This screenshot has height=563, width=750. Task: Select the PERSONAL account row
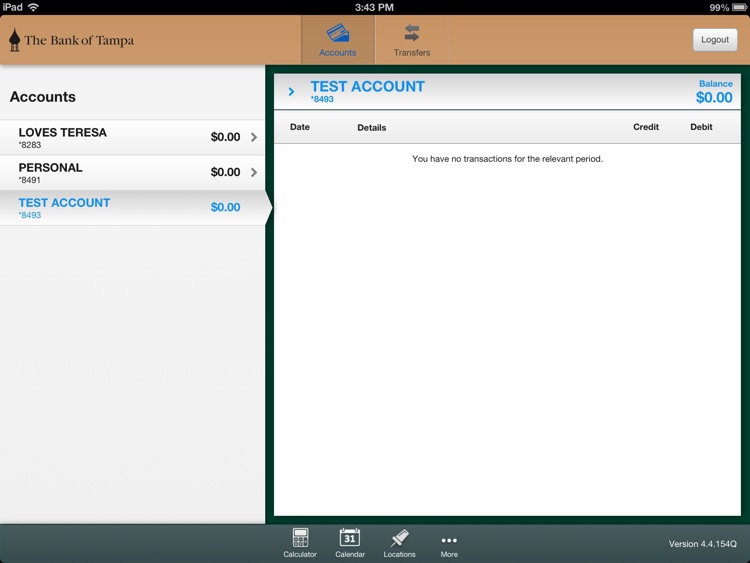tap(132, 173)
